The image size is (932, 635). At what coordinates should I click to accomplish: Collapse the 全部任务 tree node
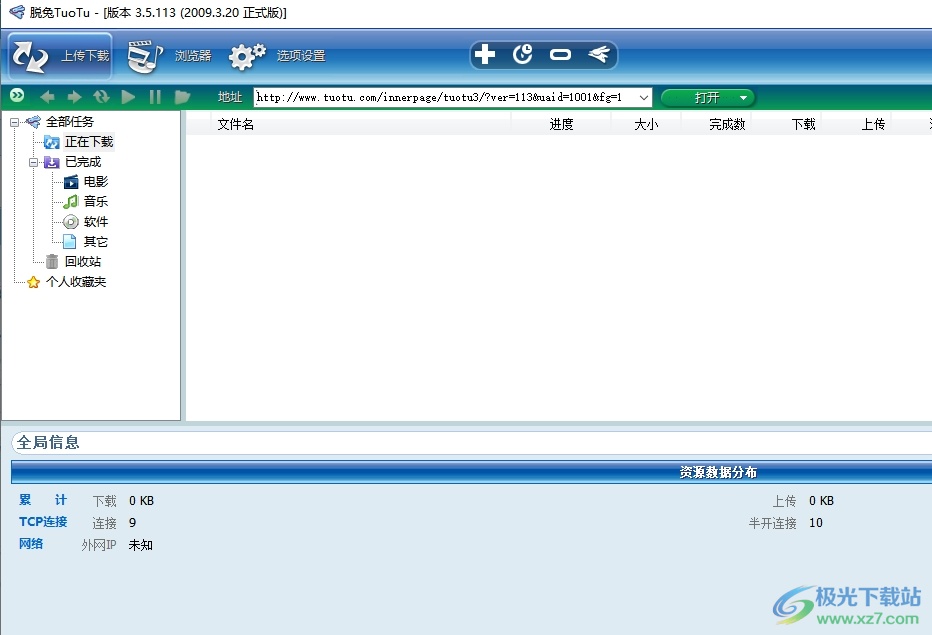pyautogui.click(x=14, y=122)
